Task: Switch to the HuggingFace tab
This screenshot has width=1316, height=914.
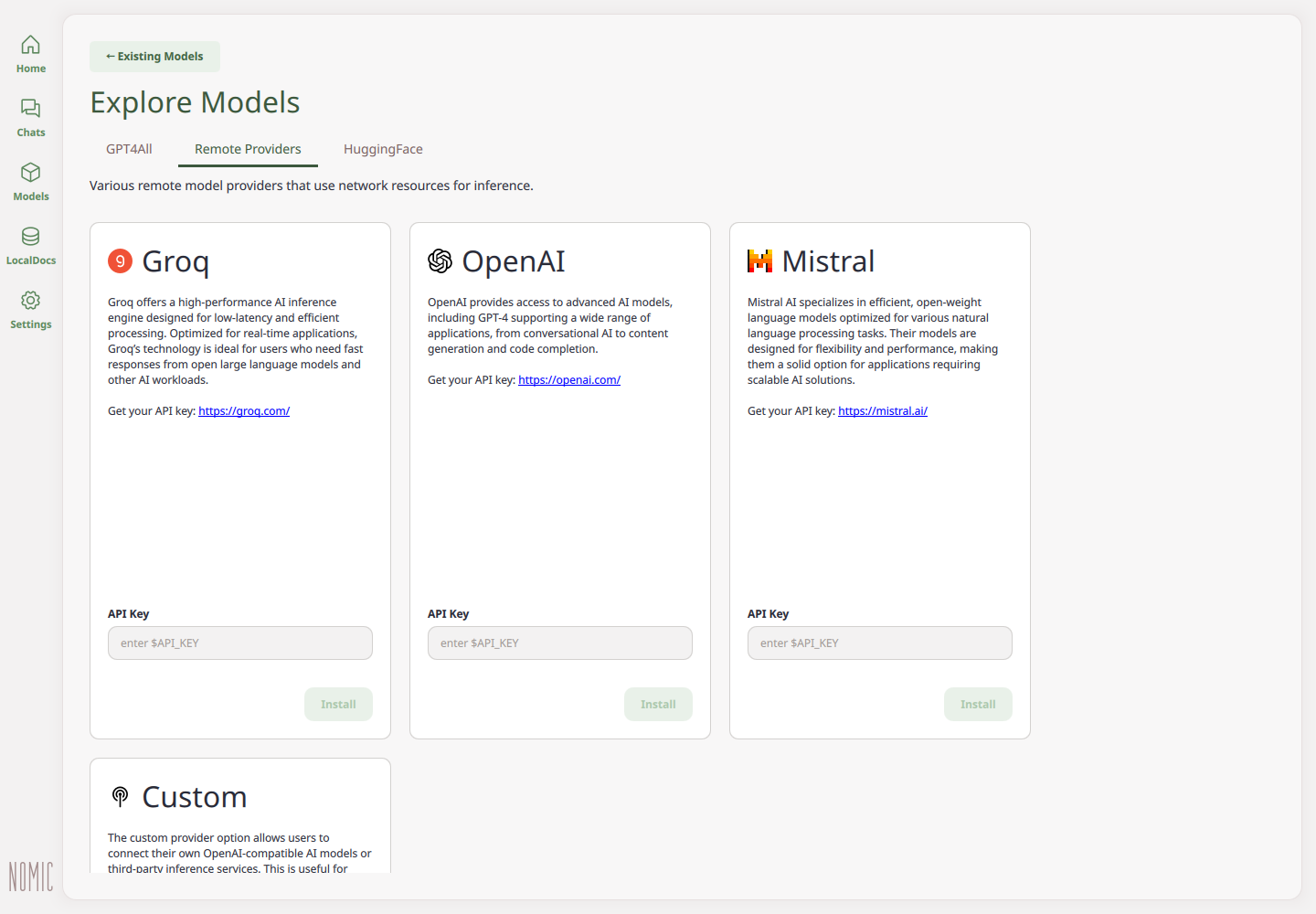Action: click(x=383, y=149)
